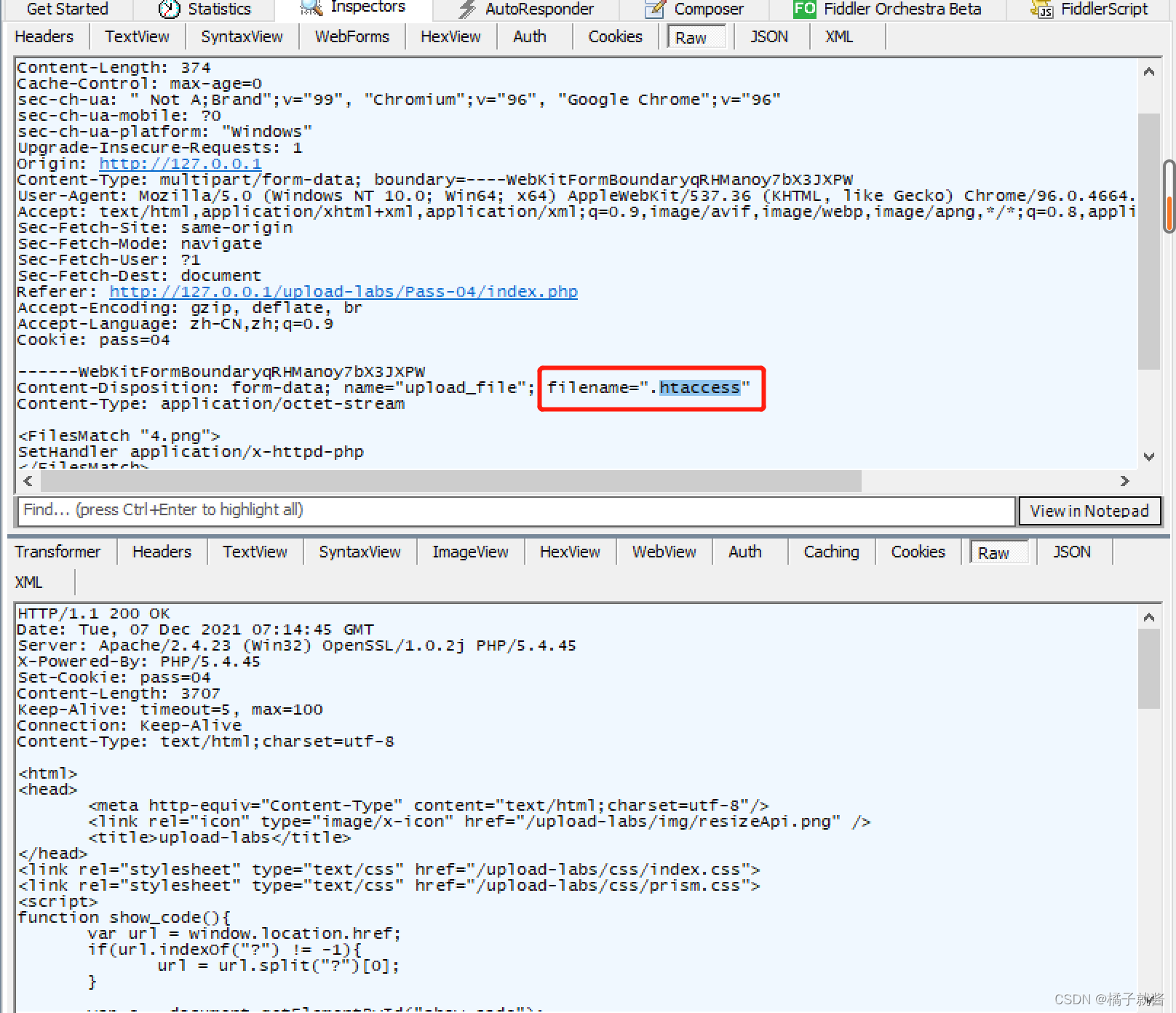Switch request view to XML

839,36
